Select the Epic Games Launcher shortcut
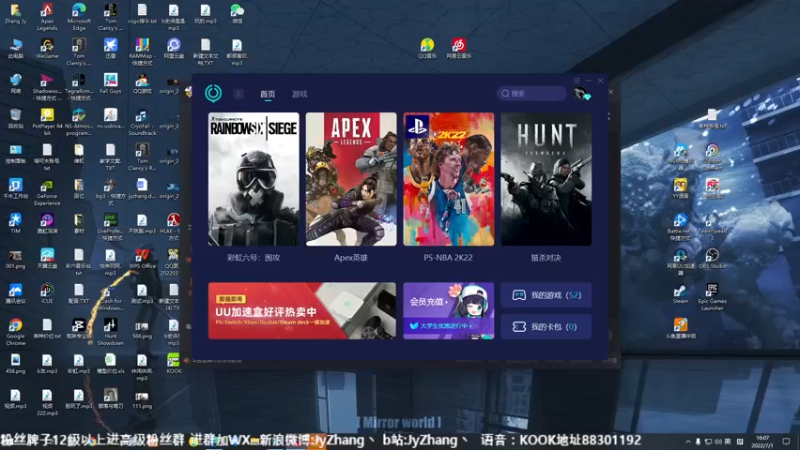This screenshot has height=450, width=800. point(712,297)
